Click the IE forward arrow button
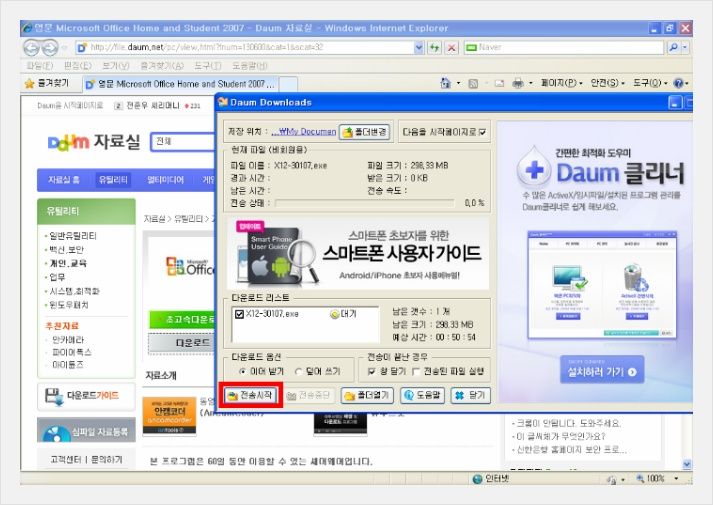The image size is (713, 505). [x=50, y=47]
